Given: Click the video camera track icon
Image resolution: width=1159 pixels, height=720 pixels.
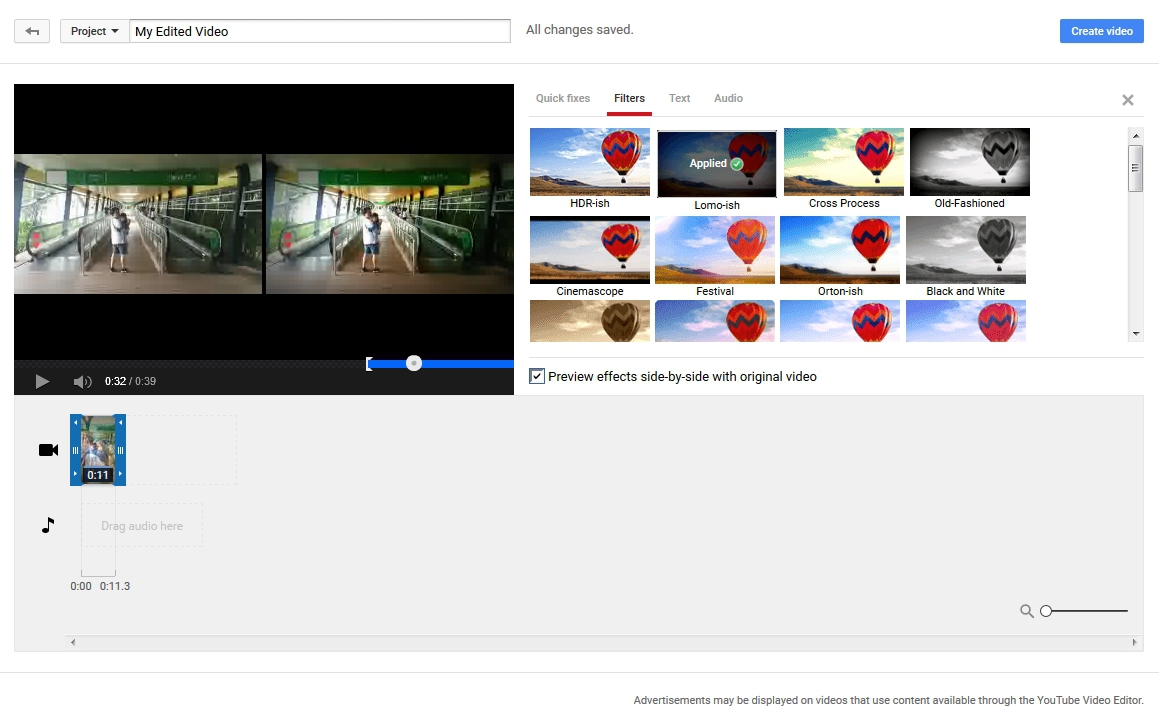Looking at the screenshot, I should [48, 450].
